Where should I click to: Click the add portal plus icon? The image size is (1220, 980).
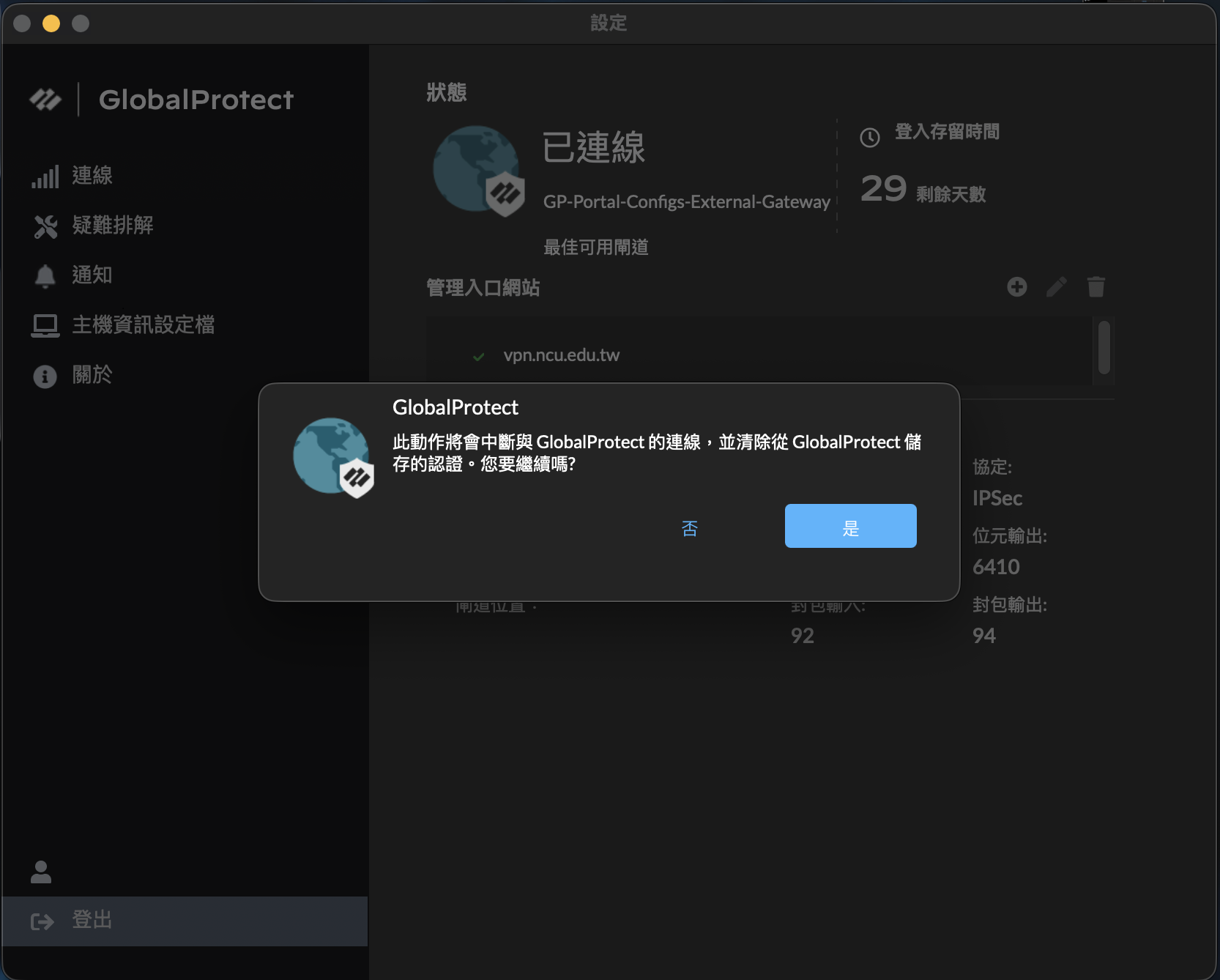1016,286
